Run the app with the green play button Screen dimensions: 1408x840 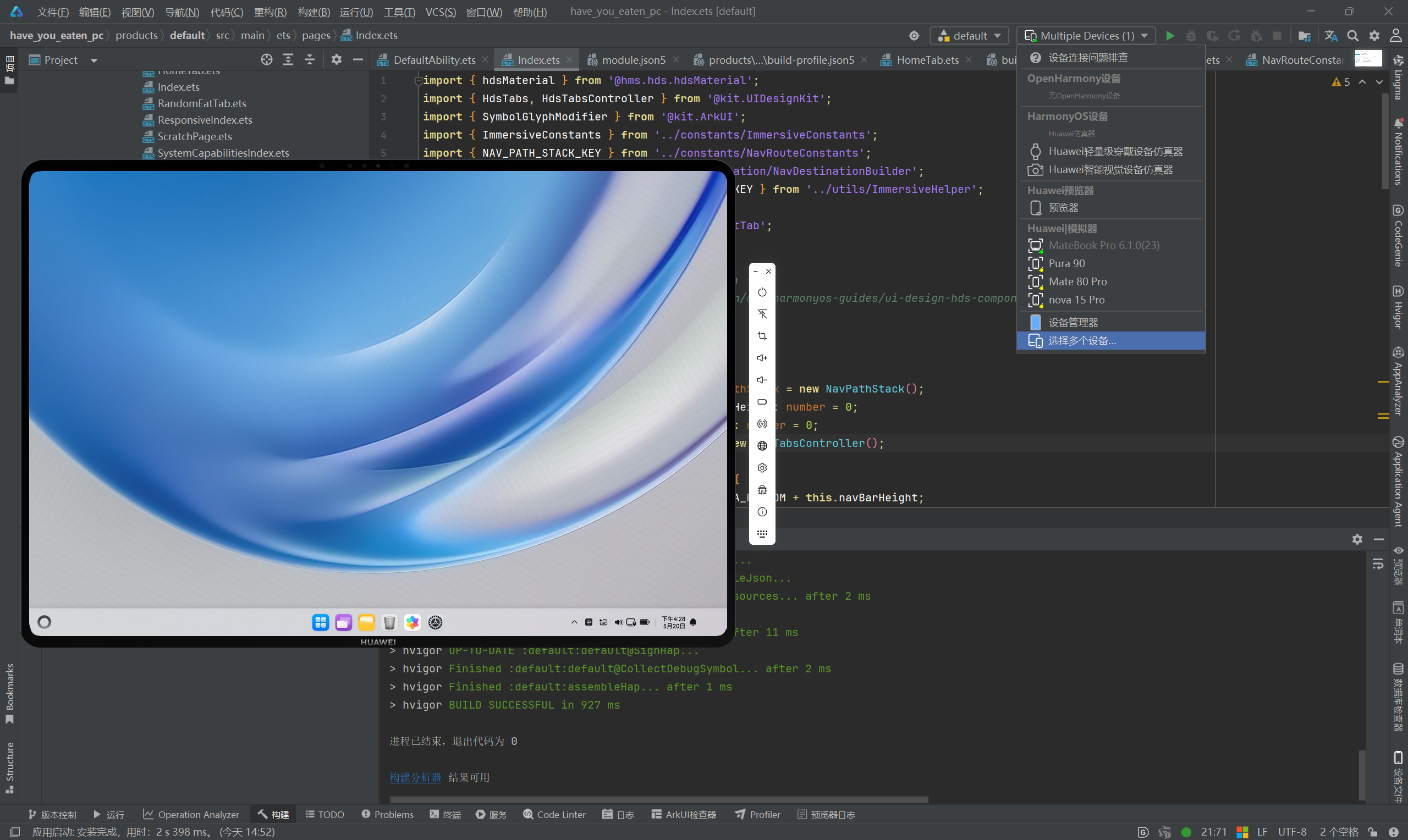coord(1170,36)
